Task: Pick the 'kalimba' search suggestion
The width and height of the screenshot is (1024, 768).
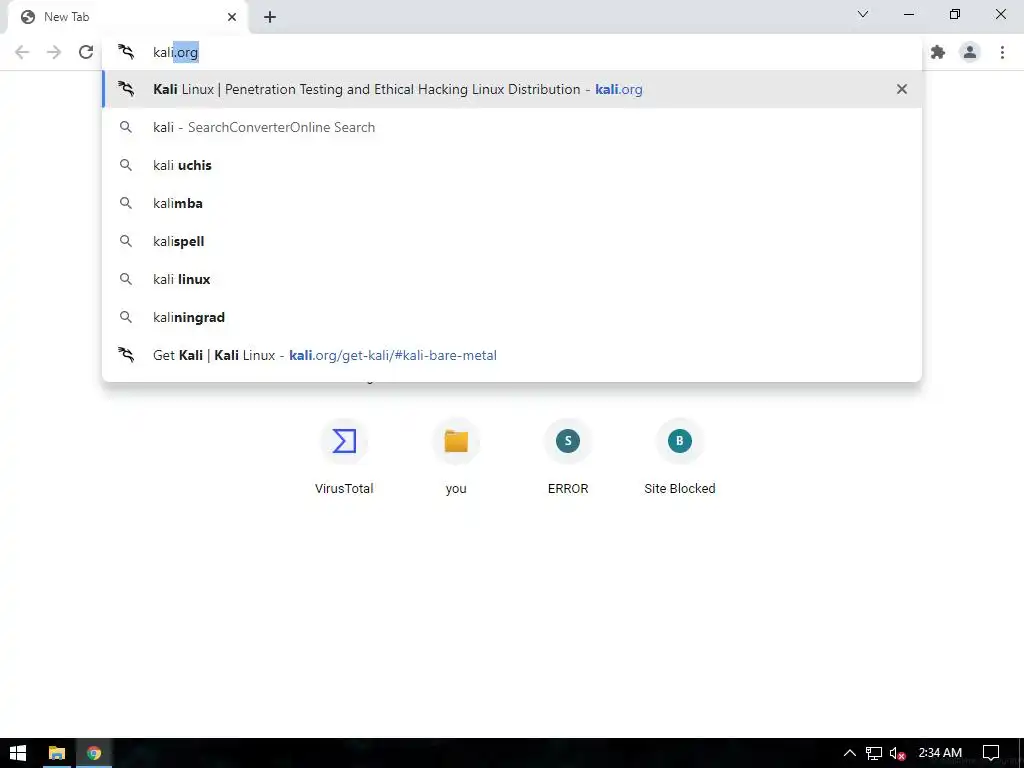Action: (x=512, y=203)
